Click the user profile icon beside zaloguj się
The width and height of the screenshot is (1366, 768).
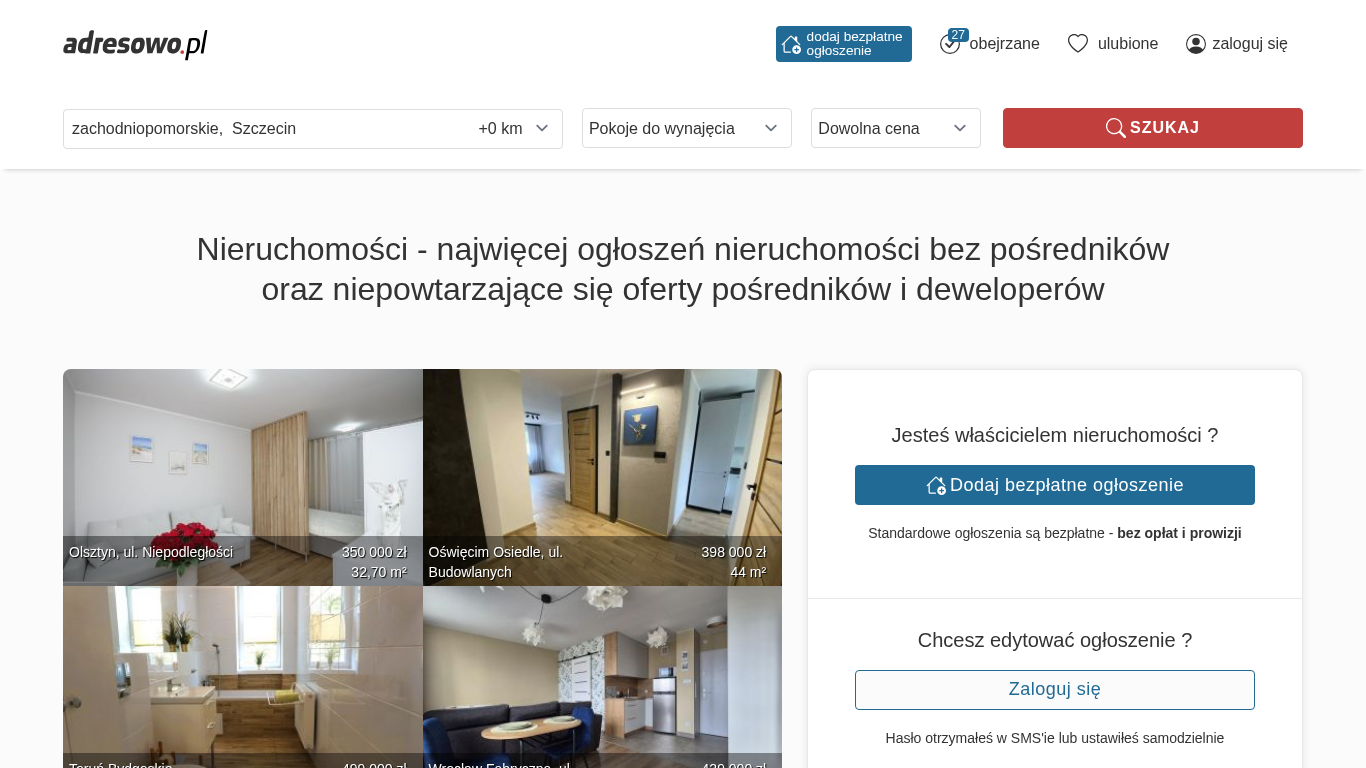pos(1196,44)
